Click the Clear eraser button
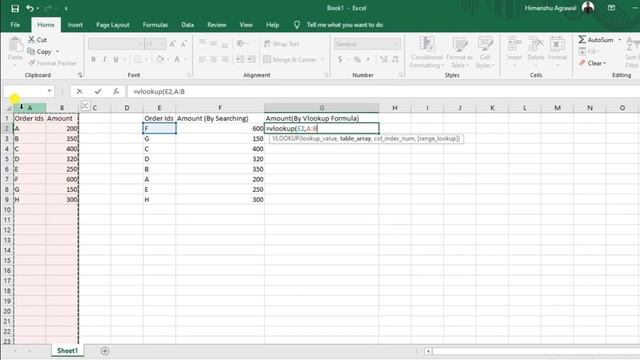Screen dimensions: 640x360 [x=591, y=63]
